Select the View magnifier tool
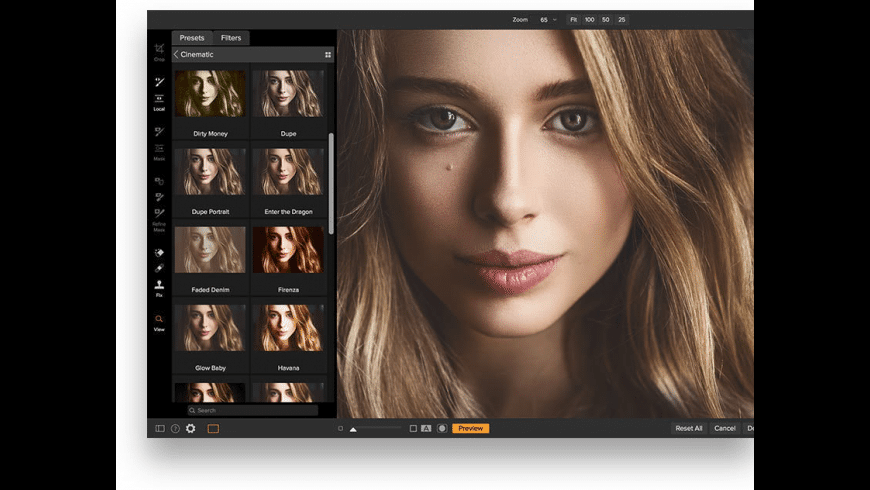The image size is (870, 490). [x=159, y=319]
